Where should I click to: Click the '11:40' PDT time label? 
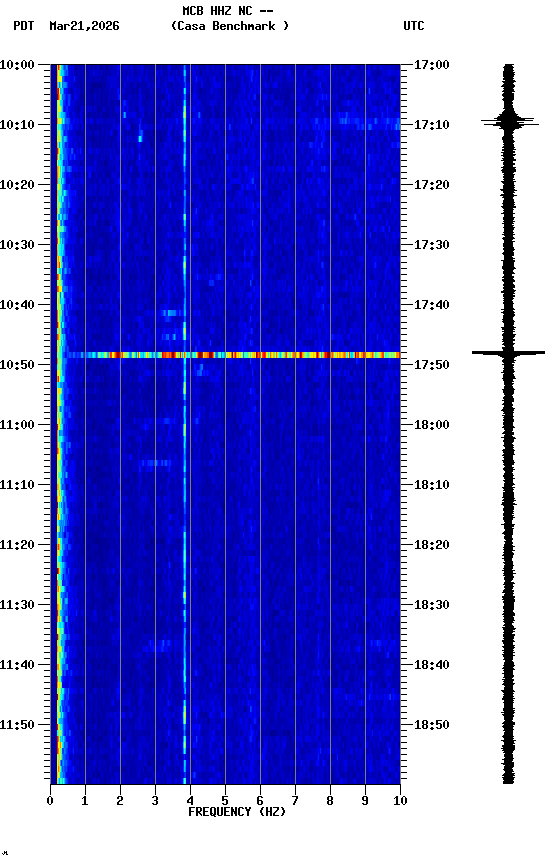tap(17, 666)
